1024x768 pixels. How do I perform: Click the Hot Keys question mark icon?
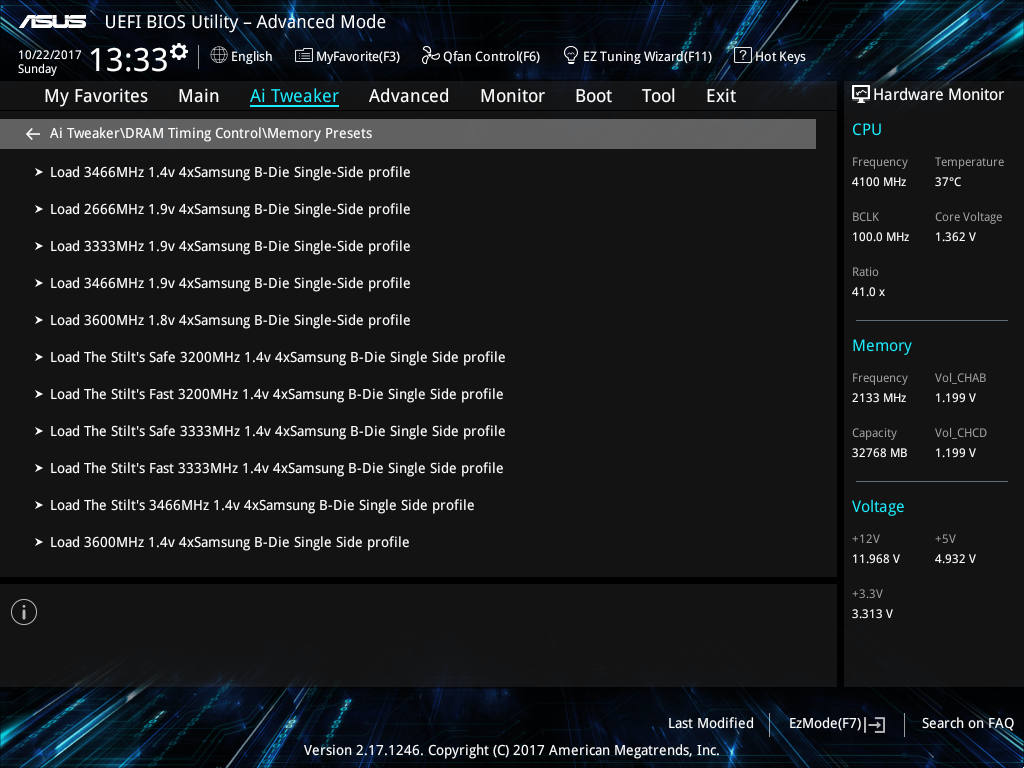coord(743,56)
